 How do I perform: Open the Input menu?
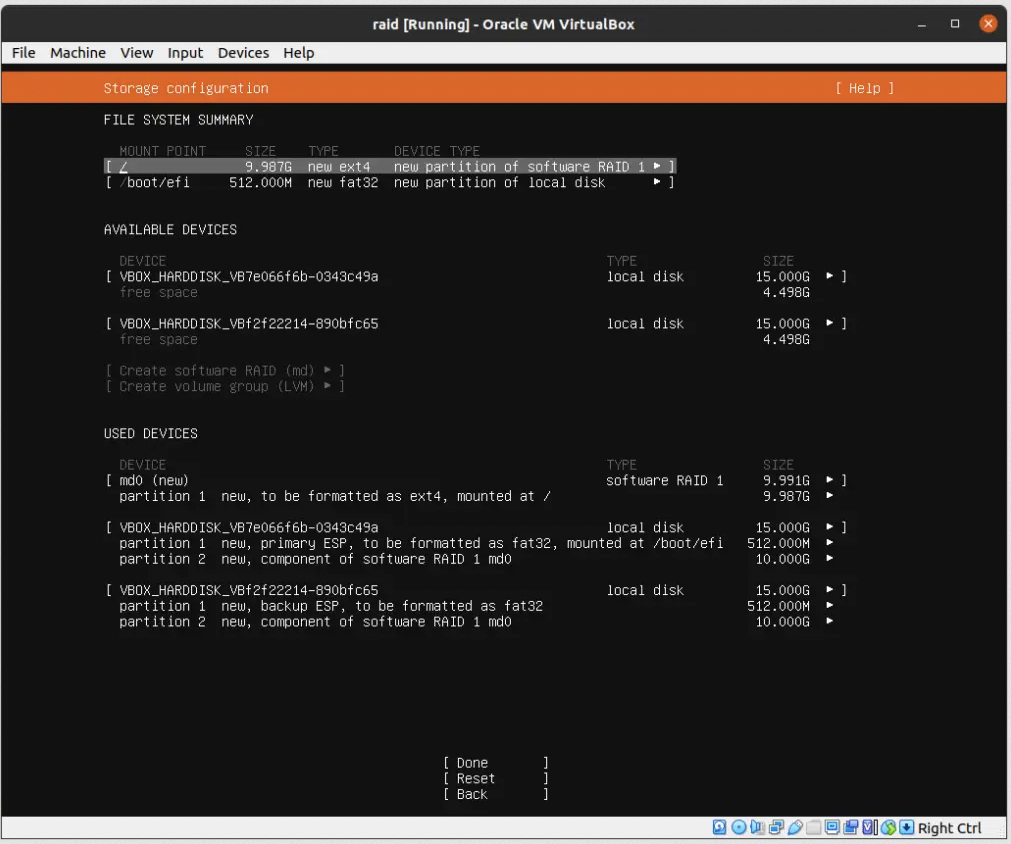point(185,53)
